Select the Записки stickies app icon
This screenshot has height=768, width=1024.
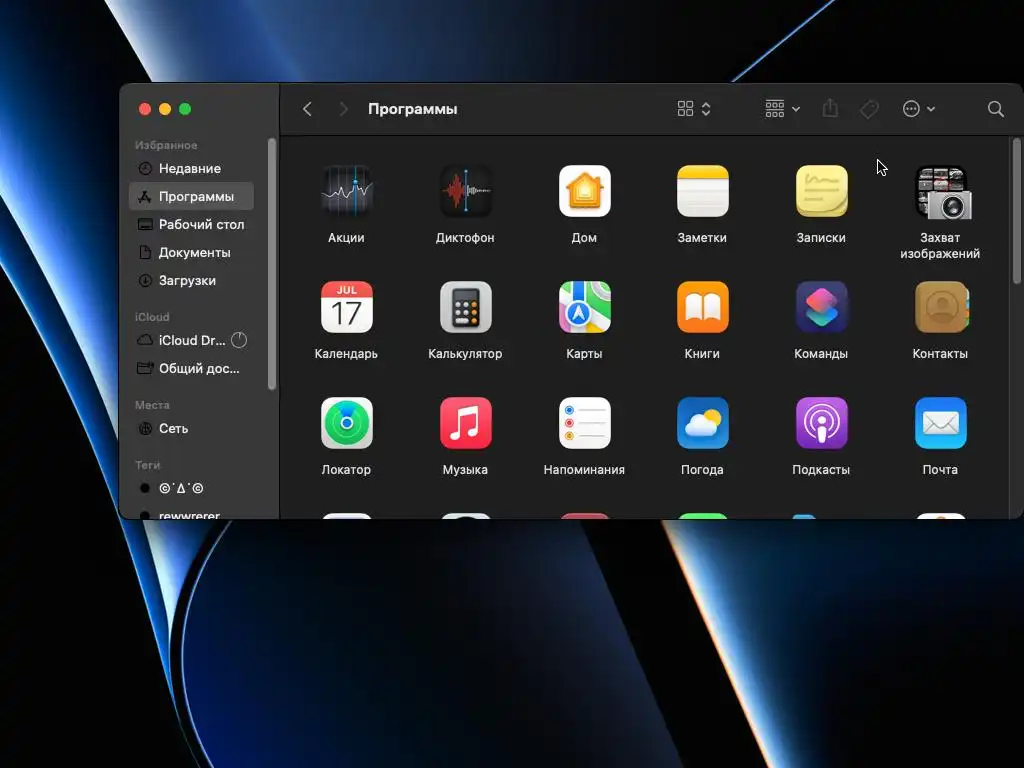(821, 191)
